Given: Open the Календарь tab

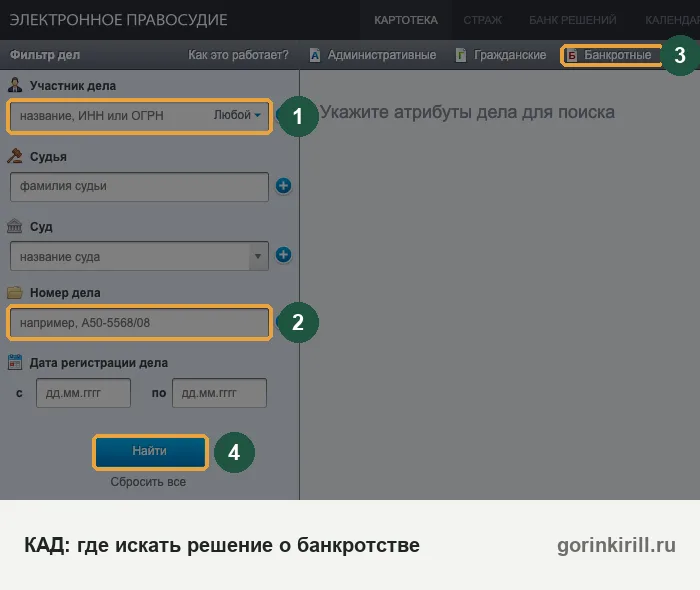Looking at the screenshot, I should (x=671, y=20).
